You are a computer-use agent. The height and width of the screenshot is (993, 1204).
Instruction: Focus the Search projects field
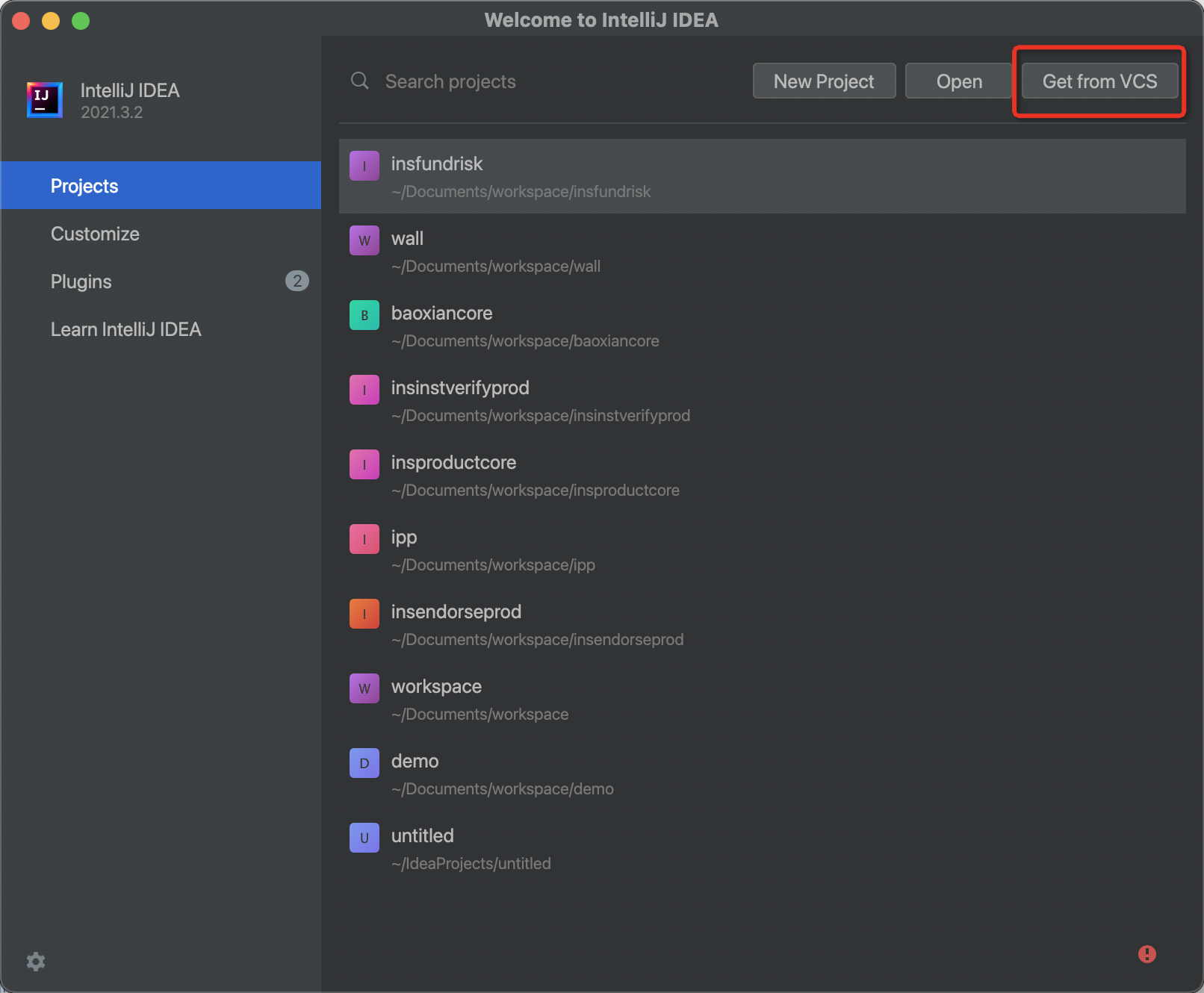click(x=545, y=81)
